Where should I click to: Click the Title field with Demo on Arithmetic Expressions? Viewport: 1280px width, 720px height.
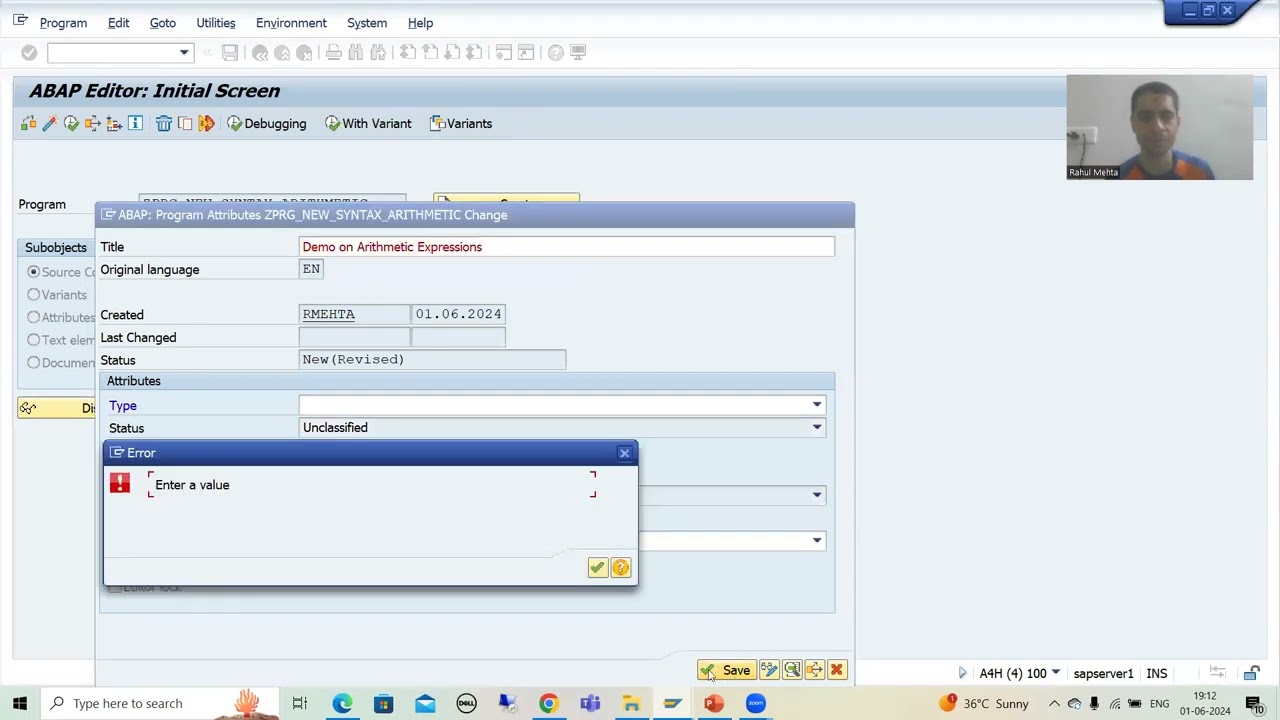tap(566, 247)
